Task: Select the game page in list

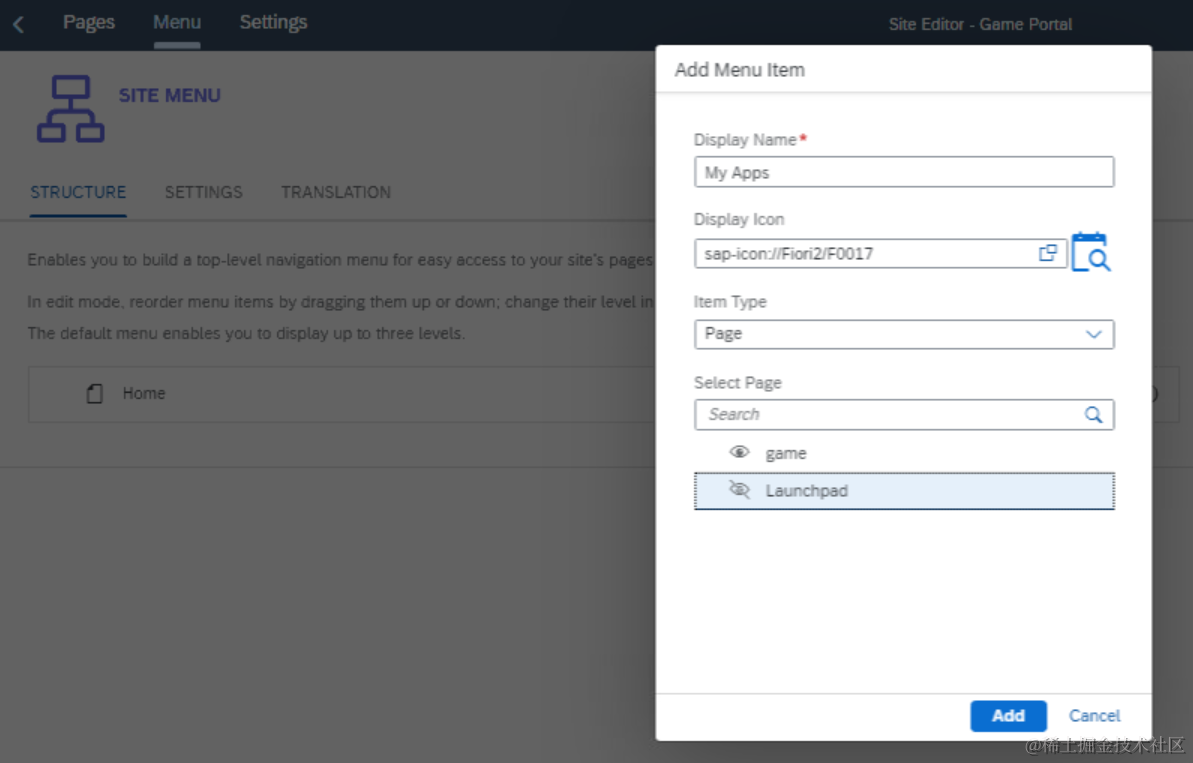Action: coord(904,453)
